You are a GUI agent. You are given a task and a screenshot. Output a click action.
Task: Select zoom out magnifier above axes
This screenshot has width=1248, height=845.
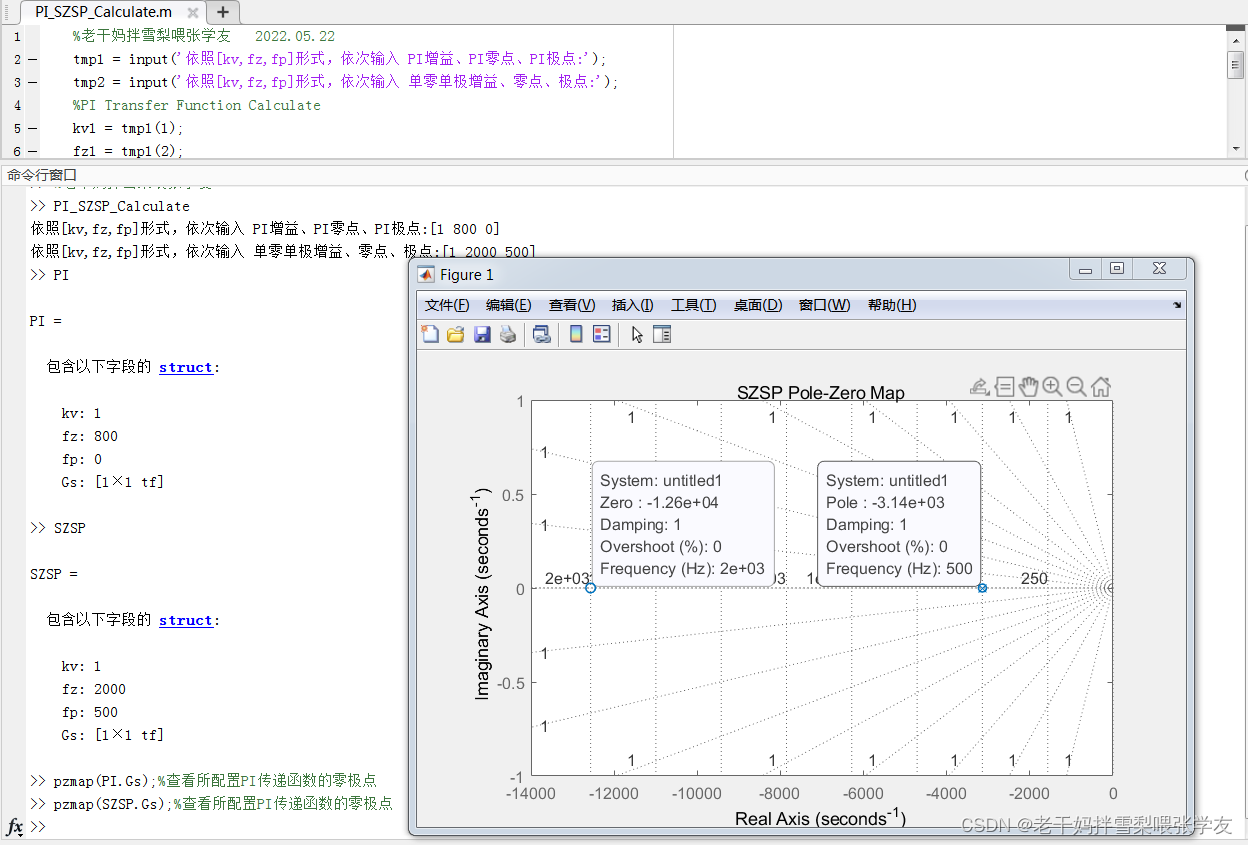click(1077, 387)
